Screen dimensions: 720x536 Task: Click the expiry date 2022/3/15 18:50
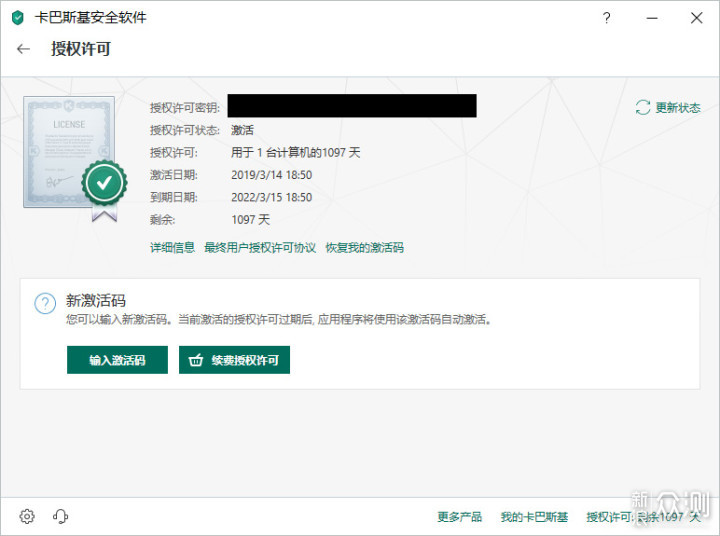[x=271, y=197]
